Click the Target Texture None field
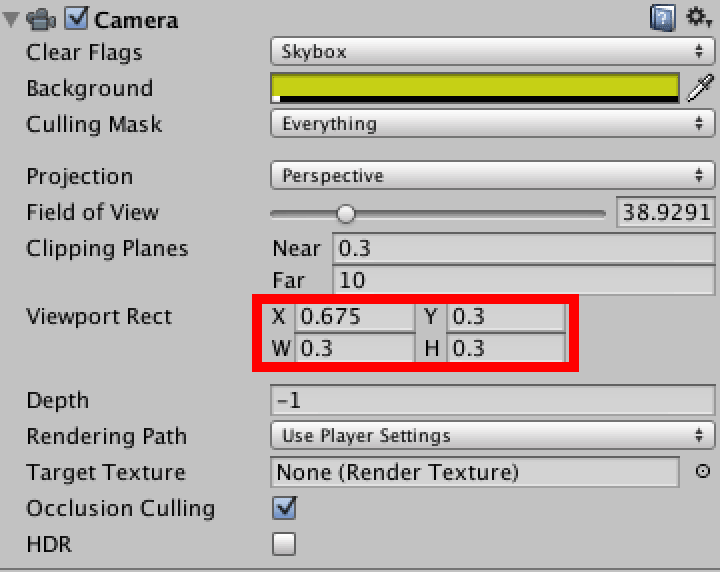The height and width of the screenshot is (572, 720). [x=475, y=472]
